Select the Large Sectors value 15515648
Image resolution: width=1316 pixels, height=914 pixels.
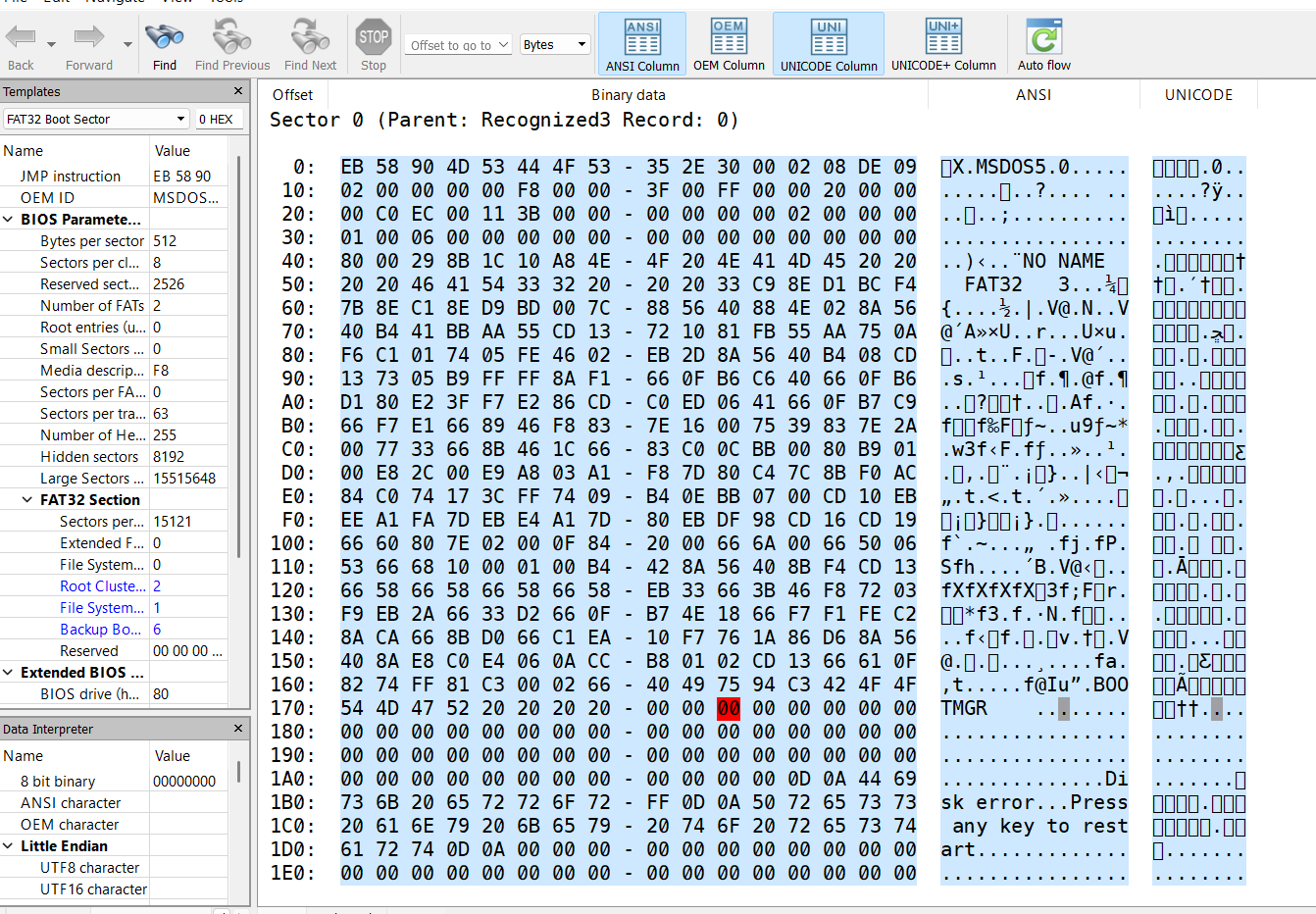tap(184, 479)
